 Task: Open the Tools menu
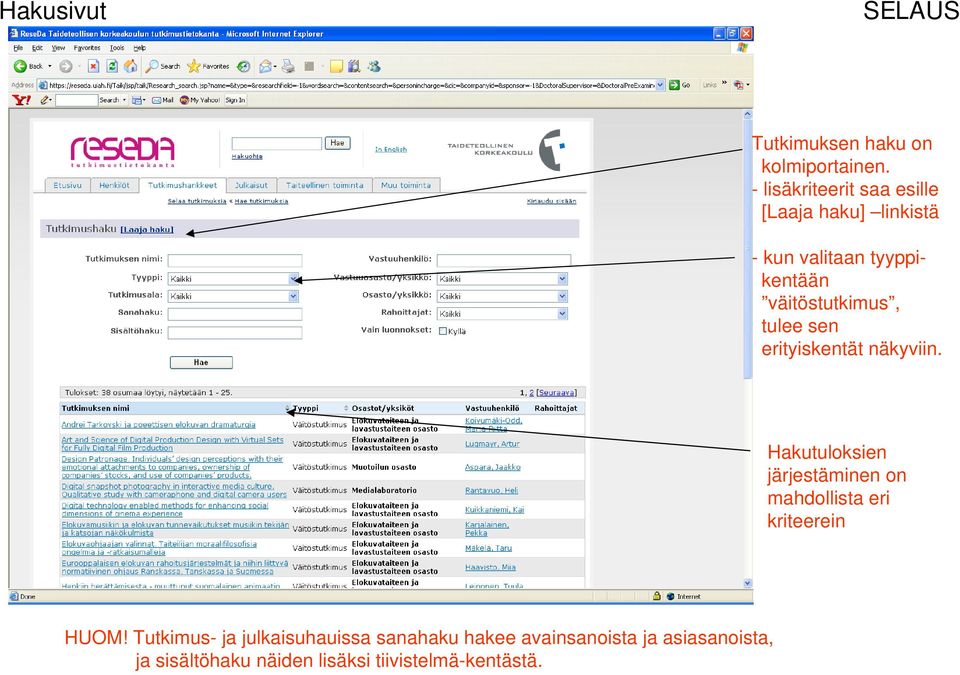[117, 48]
